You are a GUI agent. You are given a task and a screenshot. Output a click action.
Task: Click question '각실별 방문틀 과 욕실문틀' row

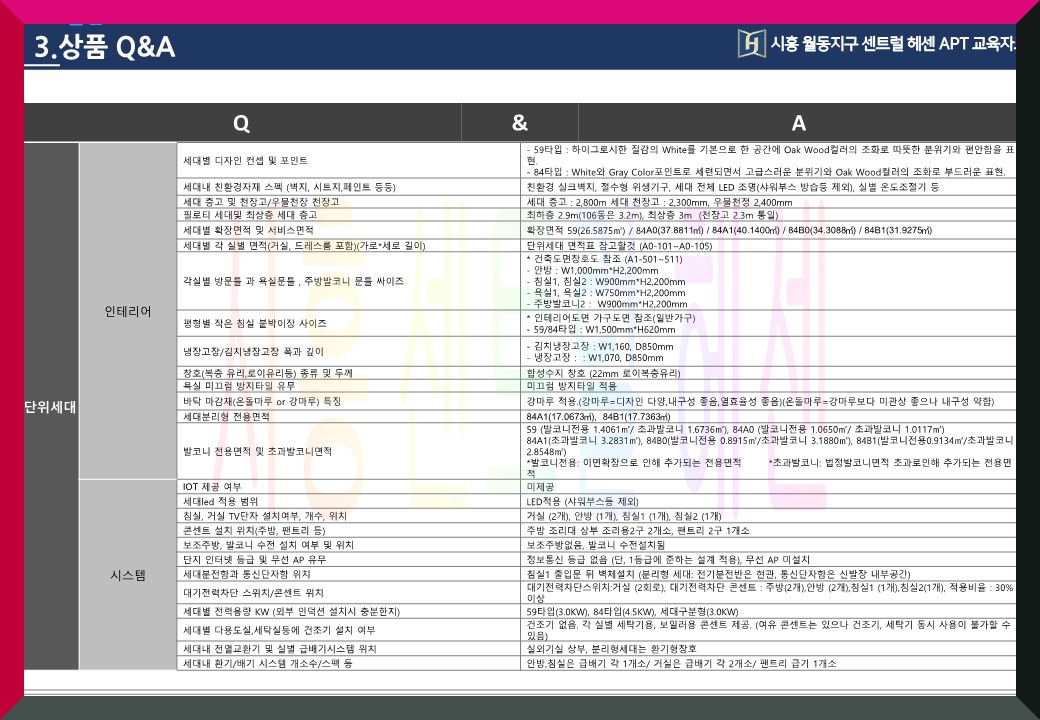pos(293,281)
